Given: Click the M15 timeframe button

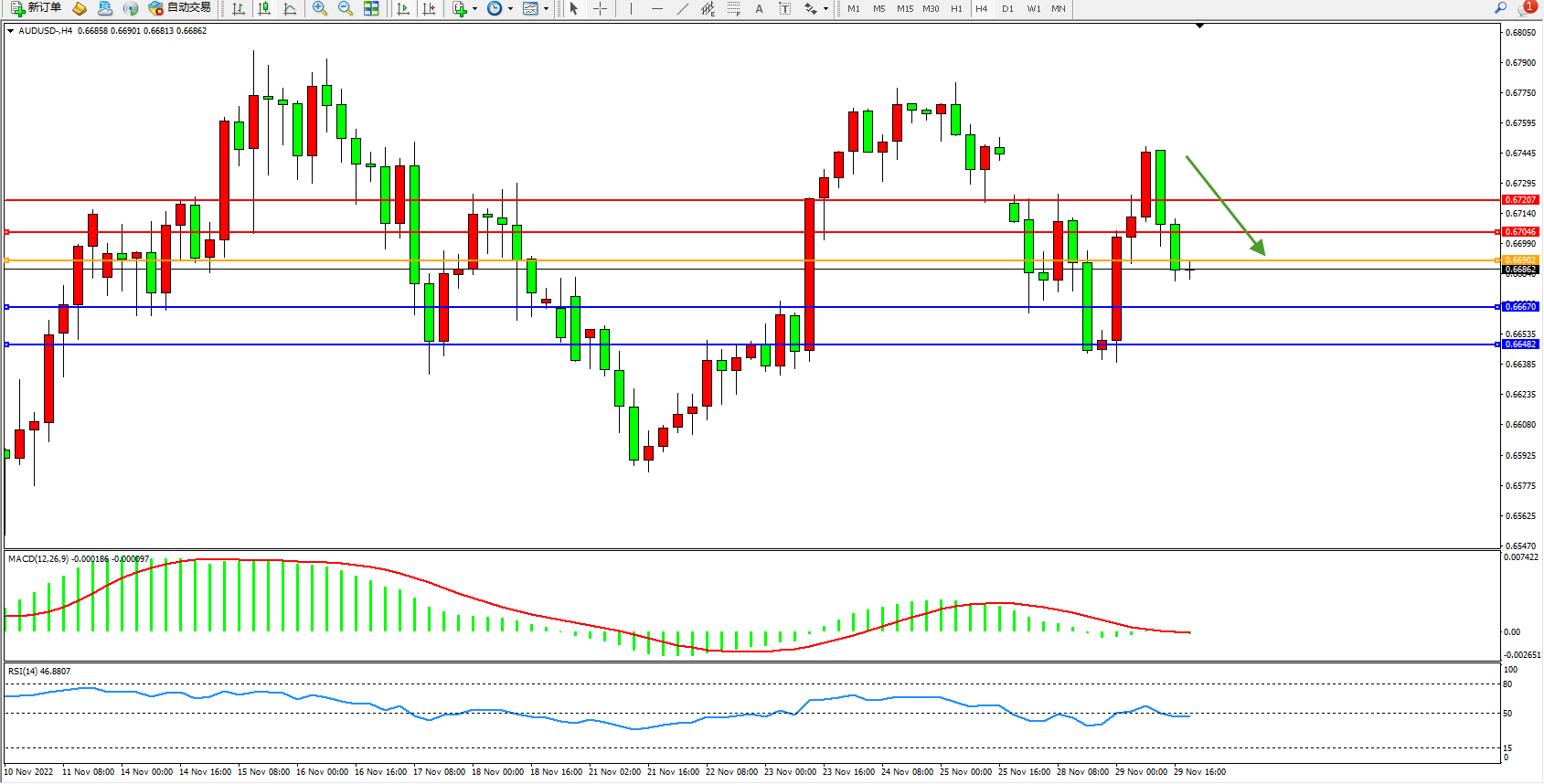Looking at the screenshot, I should click(x=904, y=8).
